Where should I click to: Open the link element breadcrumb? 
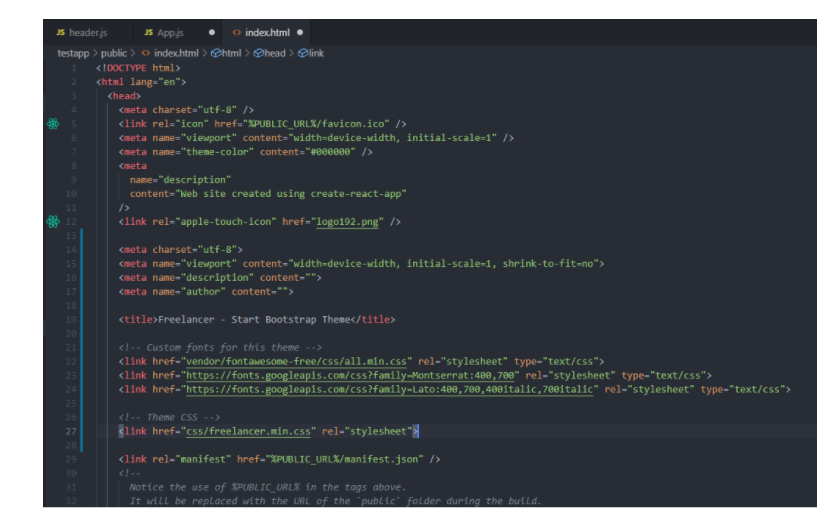click(316, 53)
